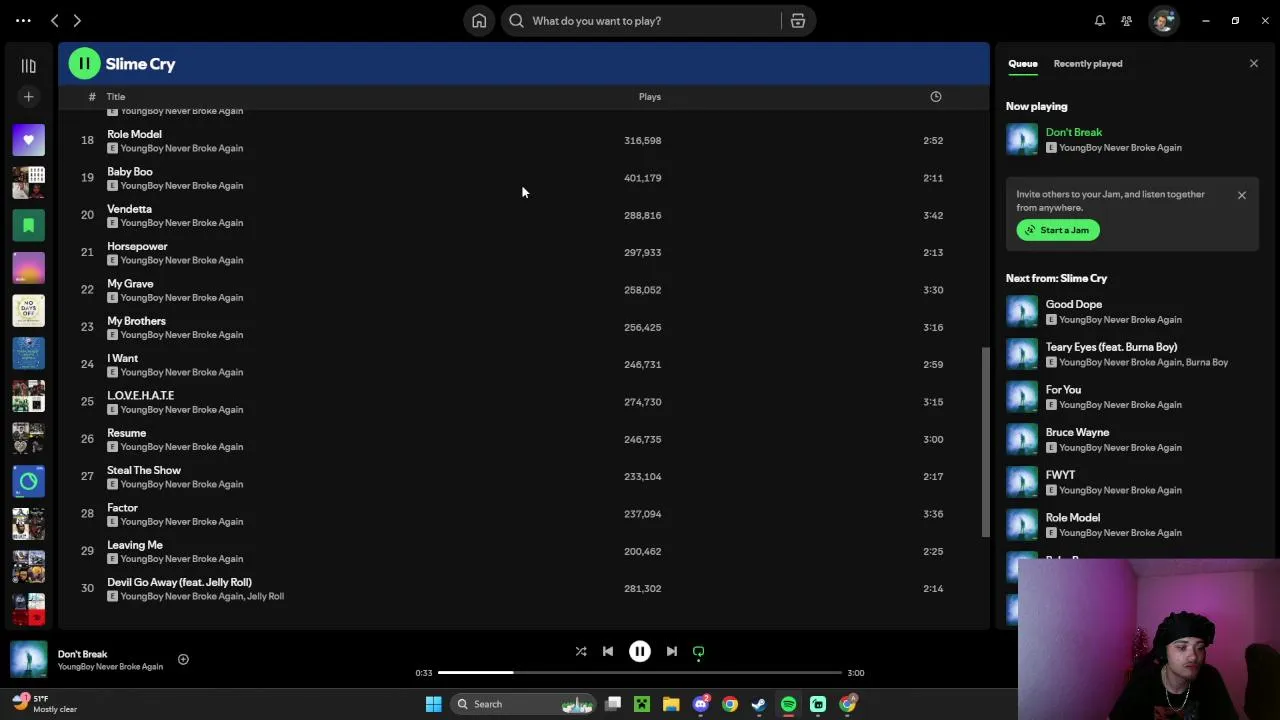Click the Start a Jam button
The width and height of the screenshot is (1280, 720).
1058,230
